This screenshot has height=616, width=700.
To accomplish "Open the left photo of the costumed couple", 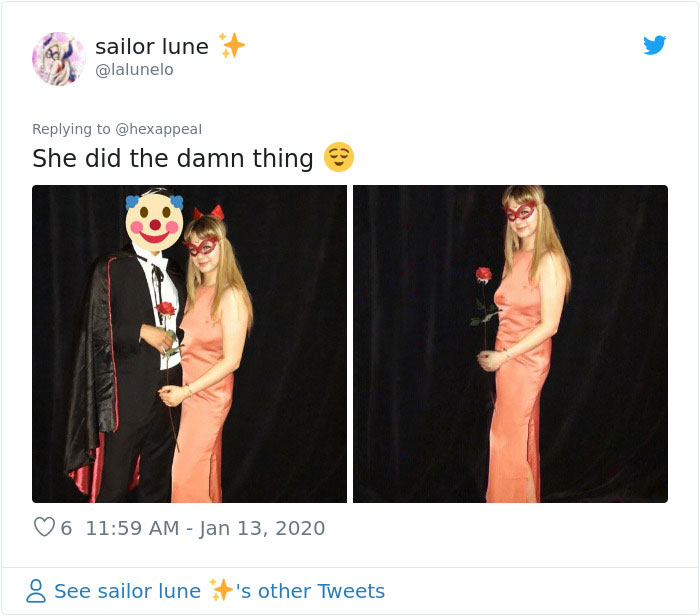I will coord(189,343).
